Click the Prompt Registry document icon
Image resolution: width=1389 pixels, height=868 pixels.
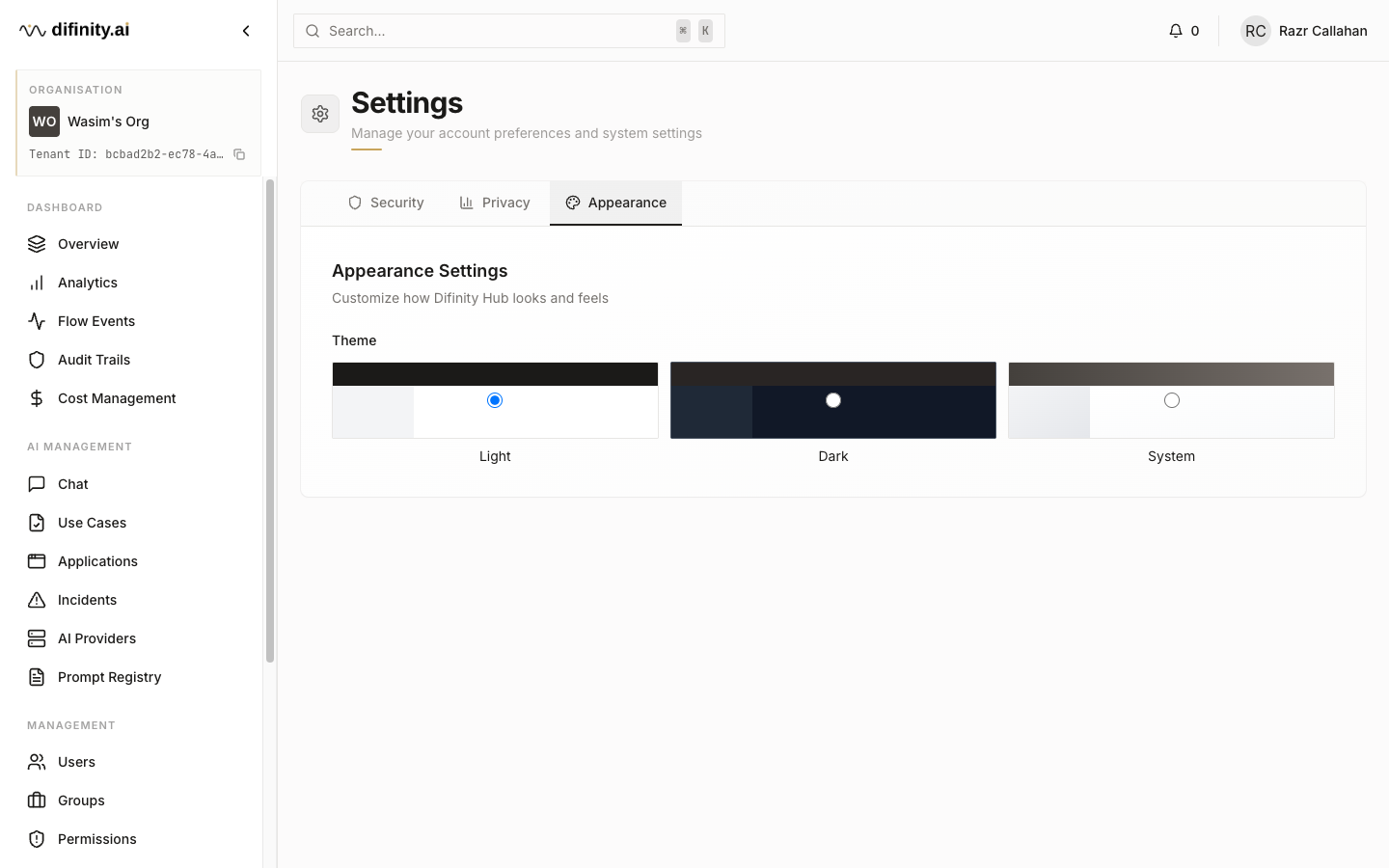pos(37,677)
